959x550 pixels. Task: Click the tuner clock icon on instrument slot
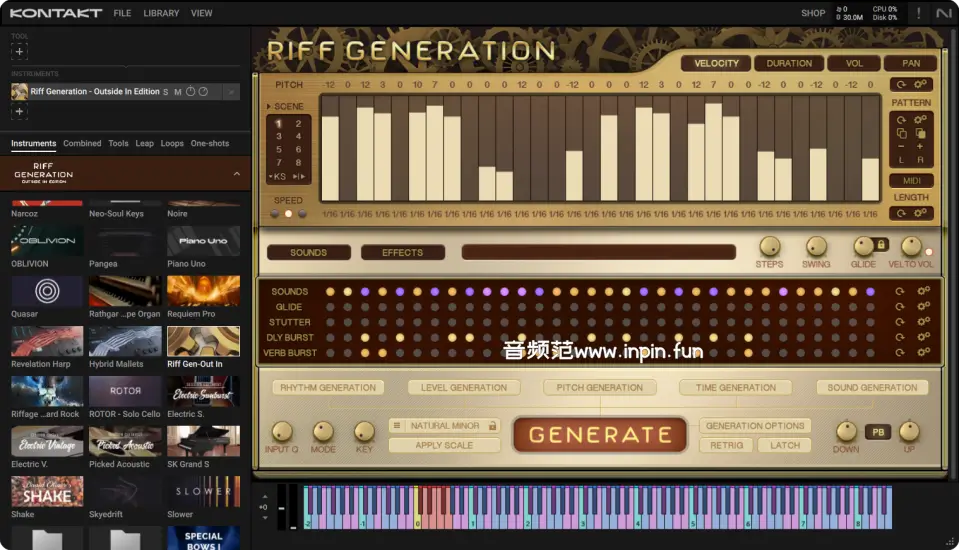190,91
